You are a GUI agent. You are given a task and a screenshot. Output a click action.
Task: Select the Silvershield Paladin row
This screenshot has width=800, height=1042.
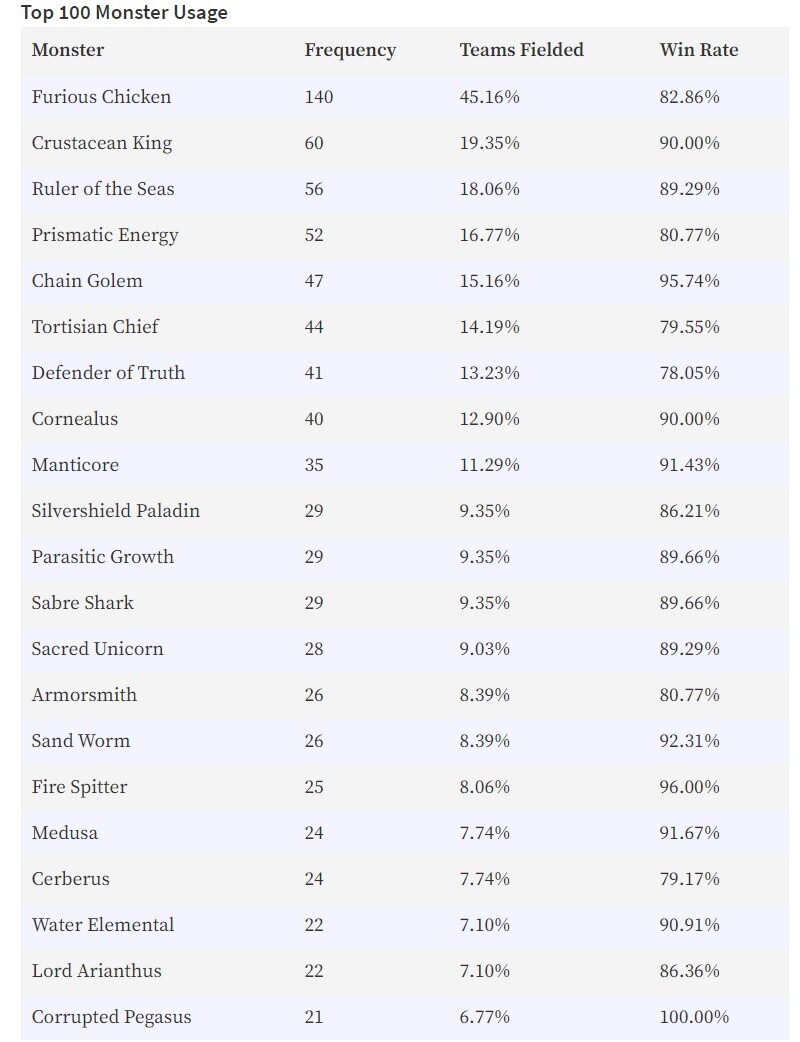click(405, 510)
